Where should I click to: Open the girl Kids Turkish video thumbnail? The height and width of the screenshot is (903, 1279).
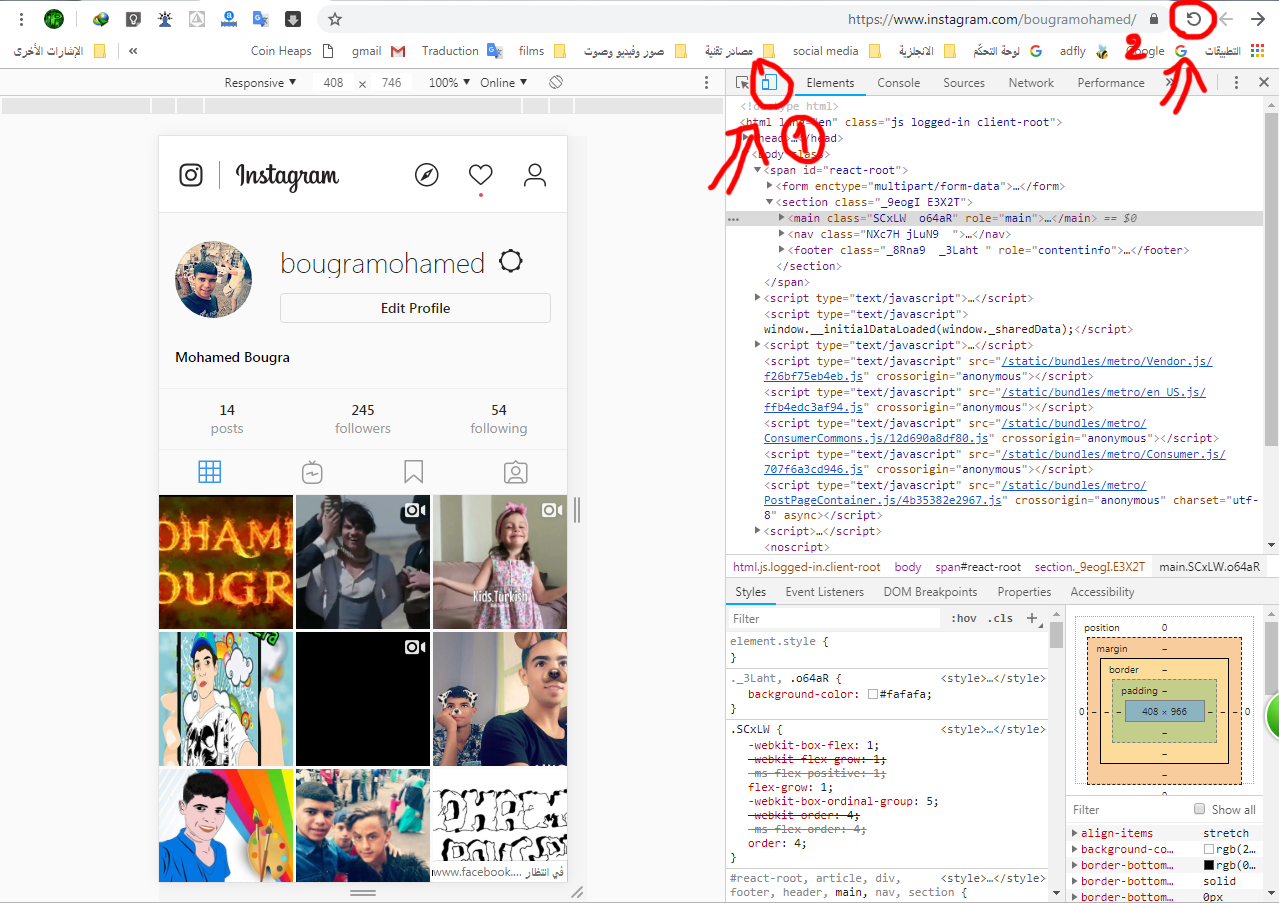coord(499,562)
